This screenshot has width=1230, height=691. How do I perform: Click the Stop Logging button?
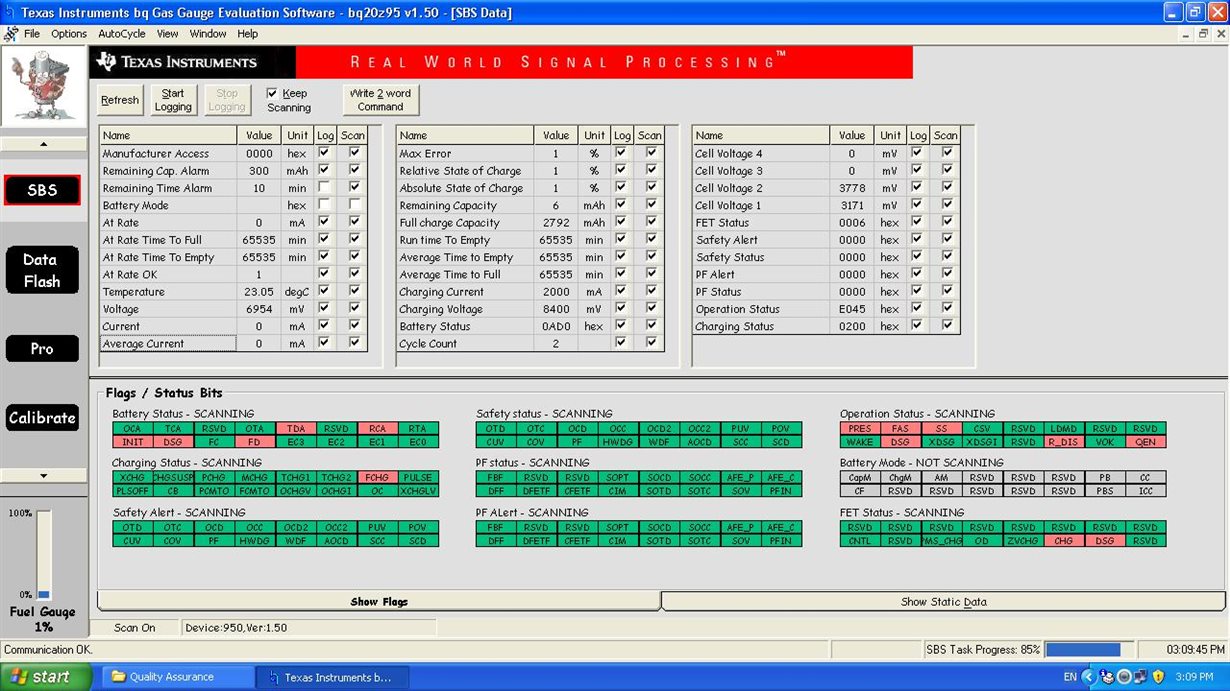point(227,100)
